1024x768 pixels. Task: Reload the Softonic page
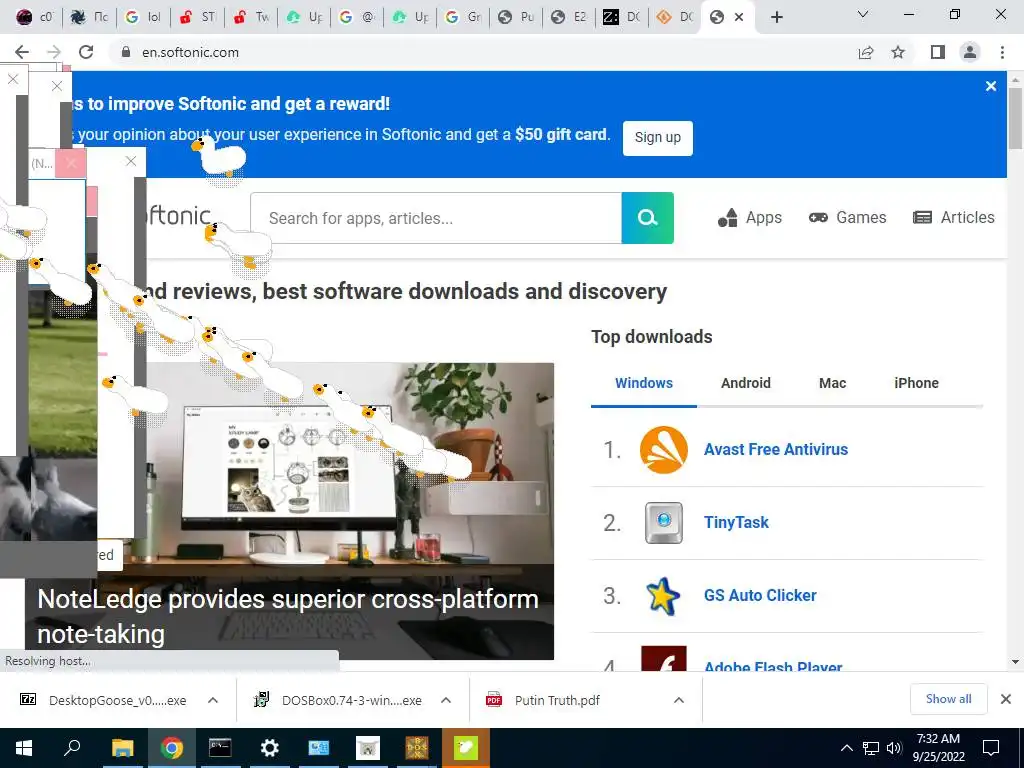[x=86, y=52]
